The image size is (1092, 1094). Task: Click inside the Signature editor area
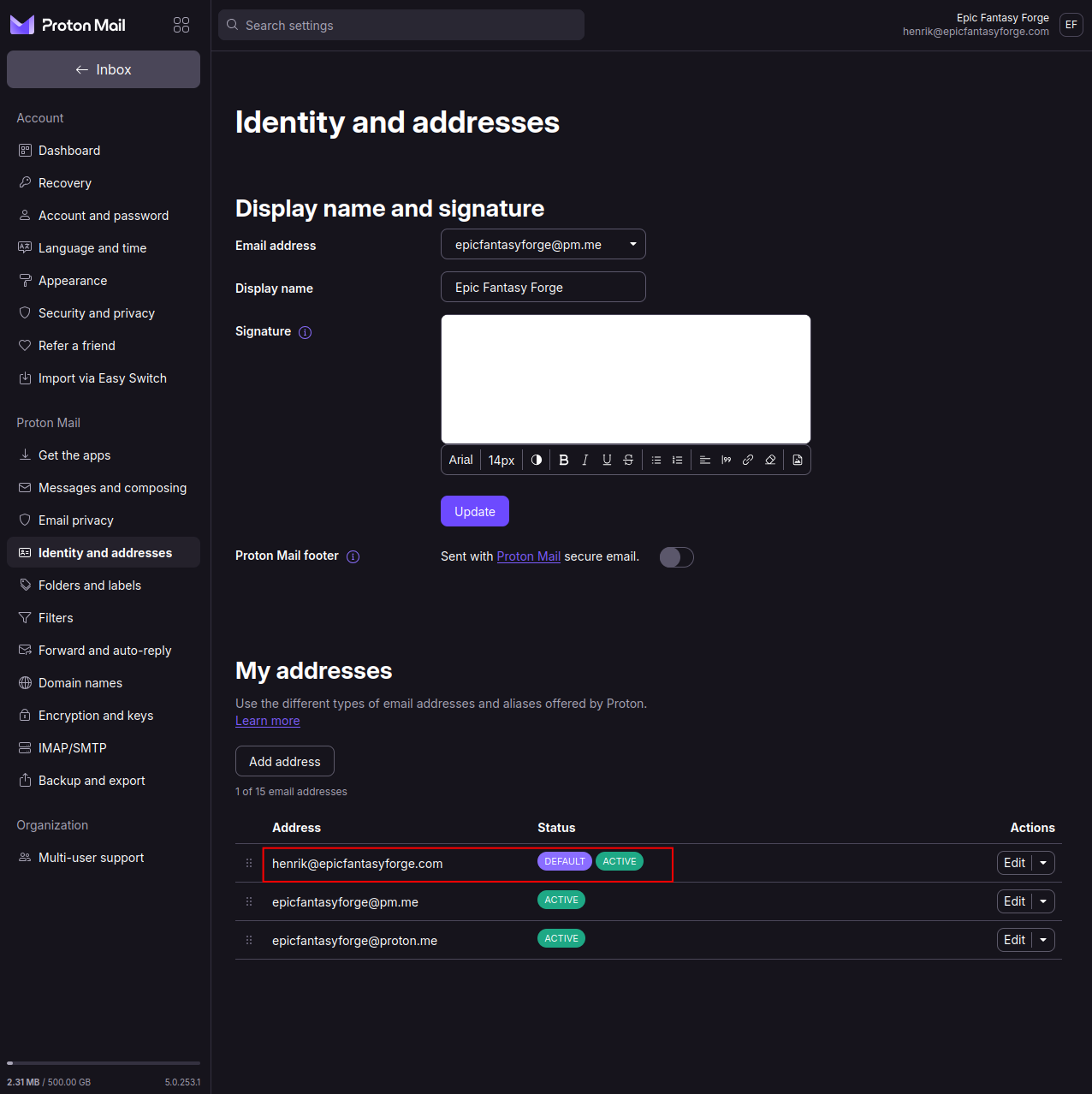[626, 378]
